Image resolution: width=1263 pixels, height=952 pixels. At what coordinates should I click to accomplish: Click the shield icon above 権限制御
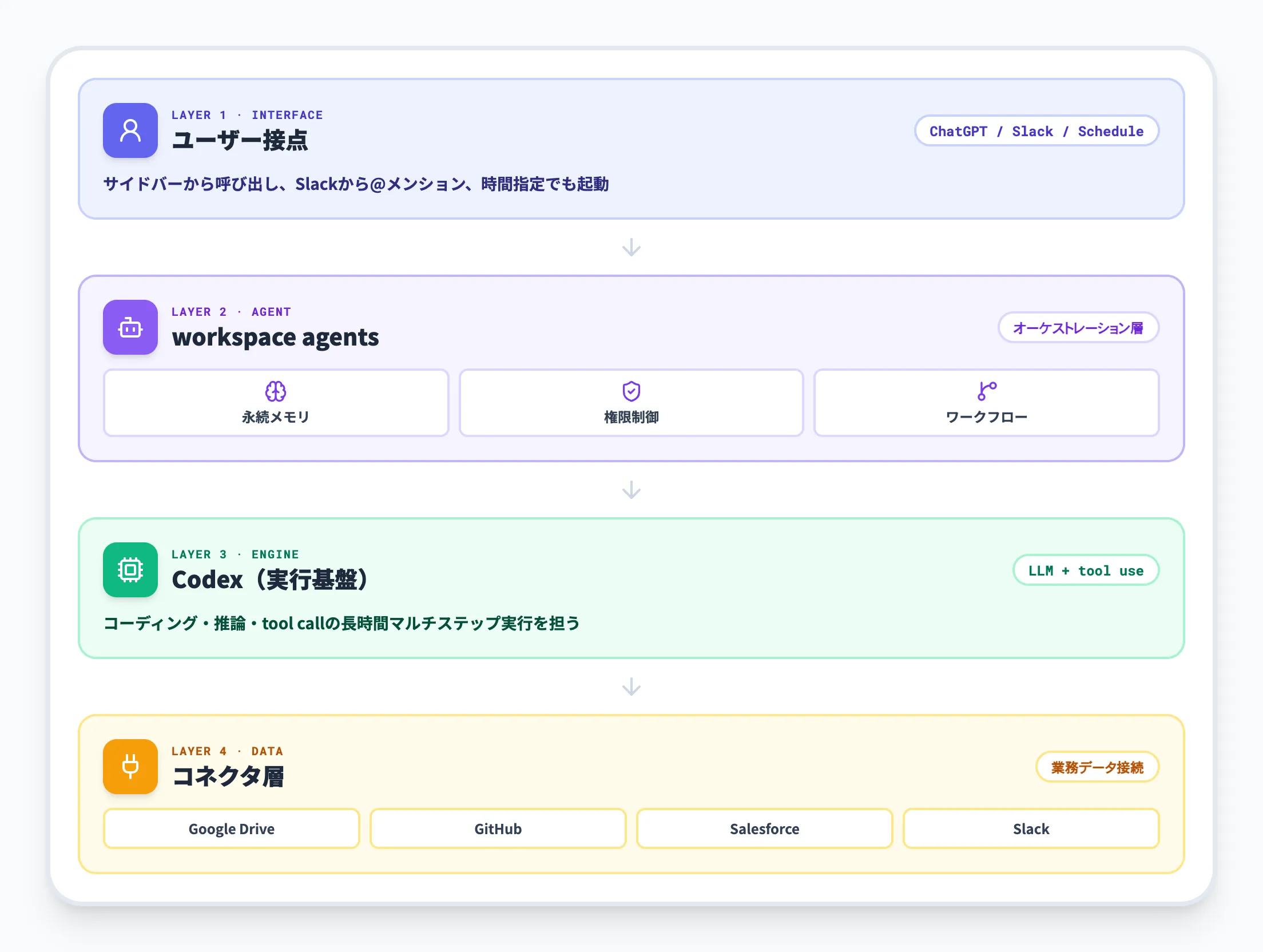630,391
